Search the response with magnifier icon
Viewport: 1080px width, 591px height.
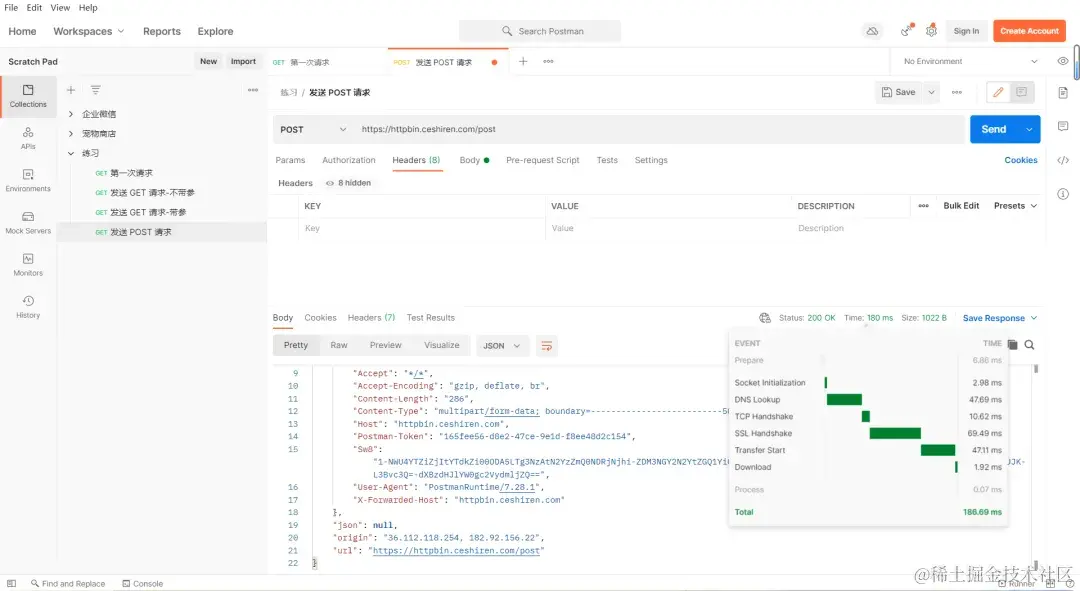click(1029, 344)
